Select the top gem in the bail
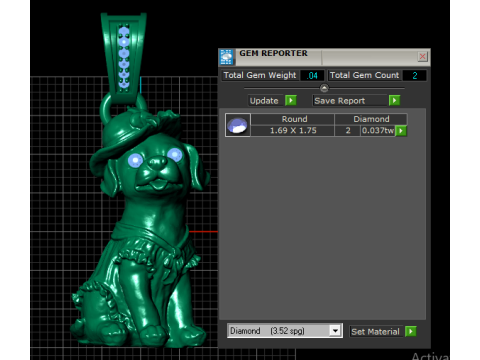480x360 pixels. 124,32
